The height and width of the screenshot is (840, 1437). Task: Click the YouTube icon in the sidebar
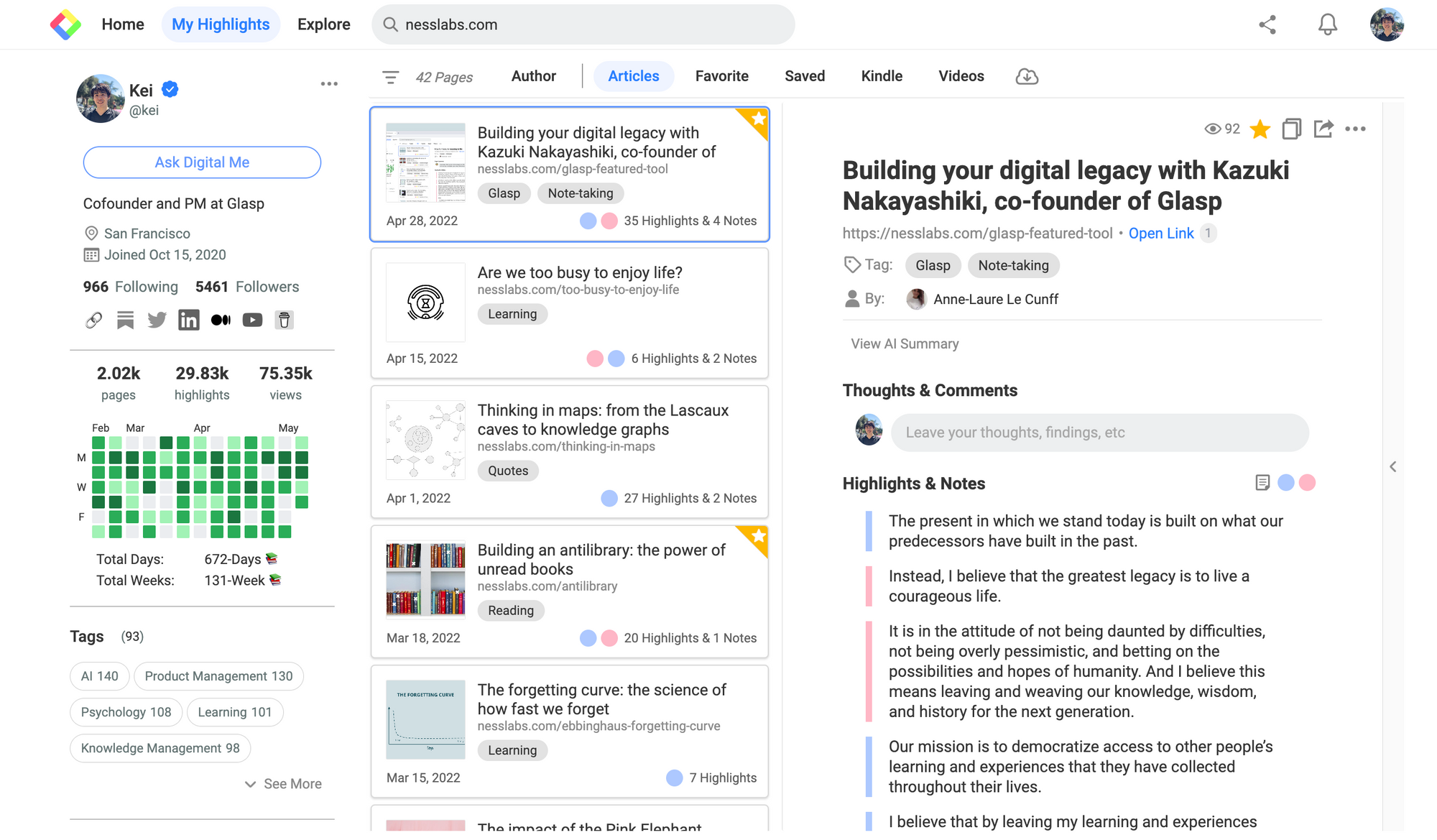click(252, 320)
